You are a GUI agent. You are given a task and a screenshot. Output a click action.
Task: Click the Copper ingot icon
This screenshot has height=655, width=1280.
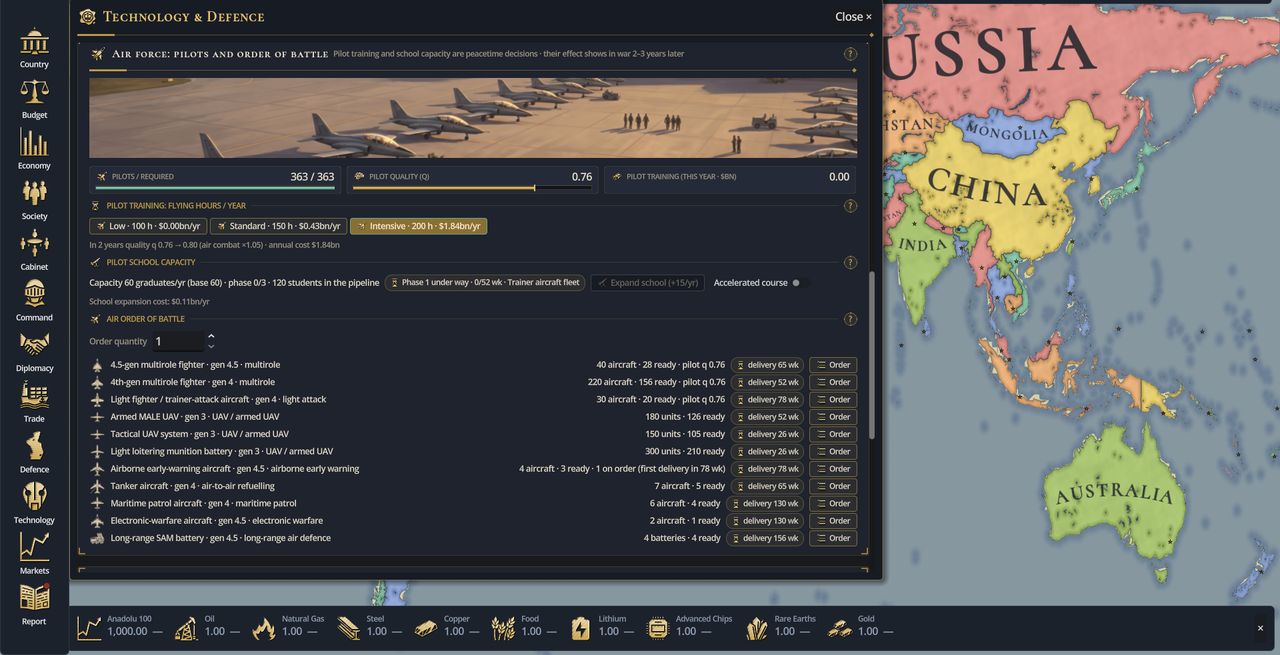pyautogui.click(x=426, y=628)
